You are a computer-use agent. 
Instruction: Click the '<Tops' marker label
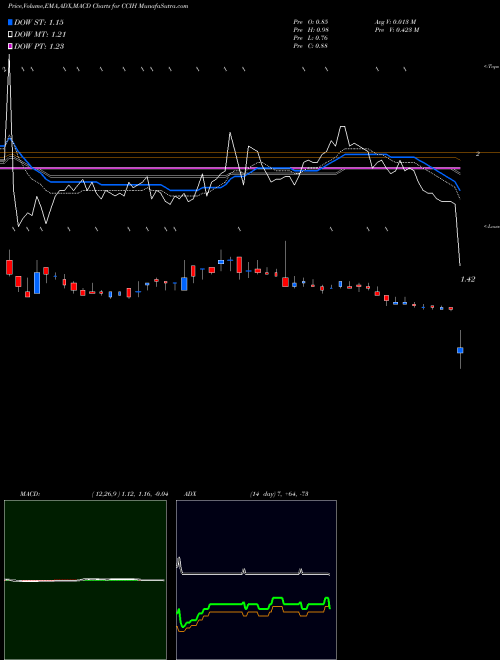491,67
